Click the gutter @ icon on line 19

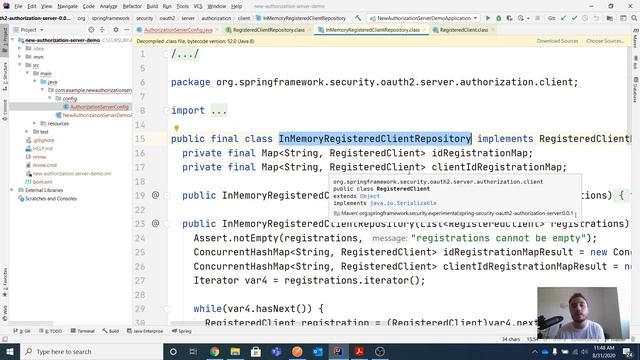coord(156,195)
